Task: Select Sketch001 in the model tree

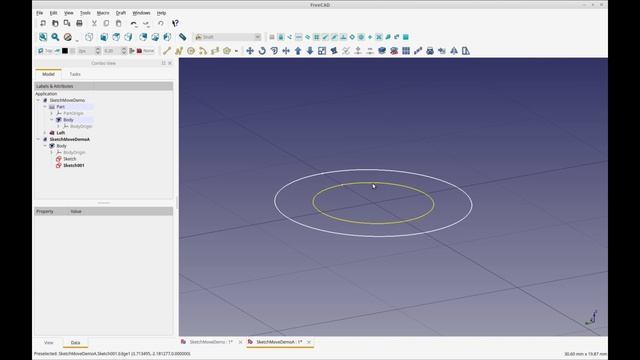Action: 73,165
